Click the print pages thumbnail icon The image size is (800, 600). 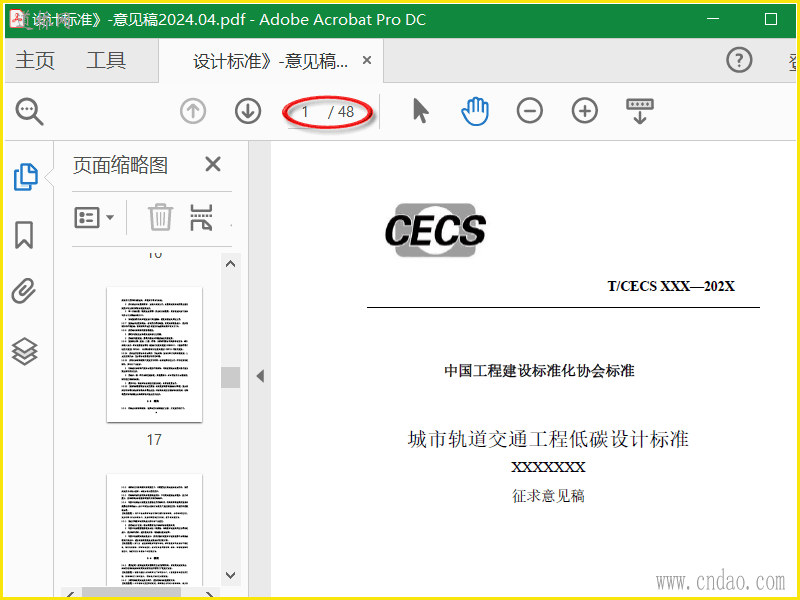(x=201, y=218)
